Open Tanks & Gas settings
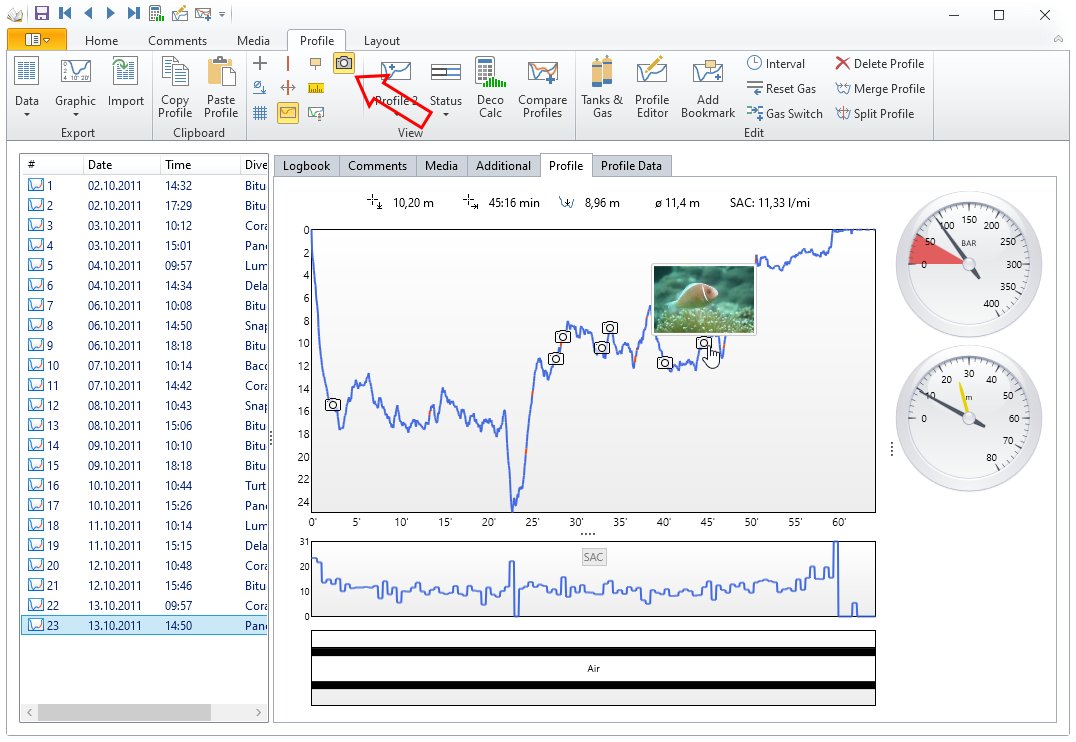Screen dimensions: 1076x742 coord(601,88)
